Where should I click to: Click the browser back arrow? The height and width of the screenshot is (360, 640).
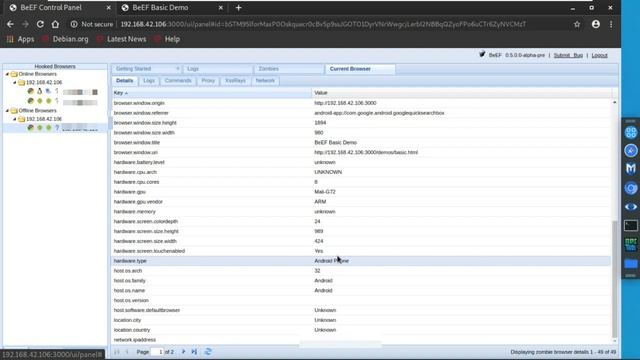[x=10, y=24]
